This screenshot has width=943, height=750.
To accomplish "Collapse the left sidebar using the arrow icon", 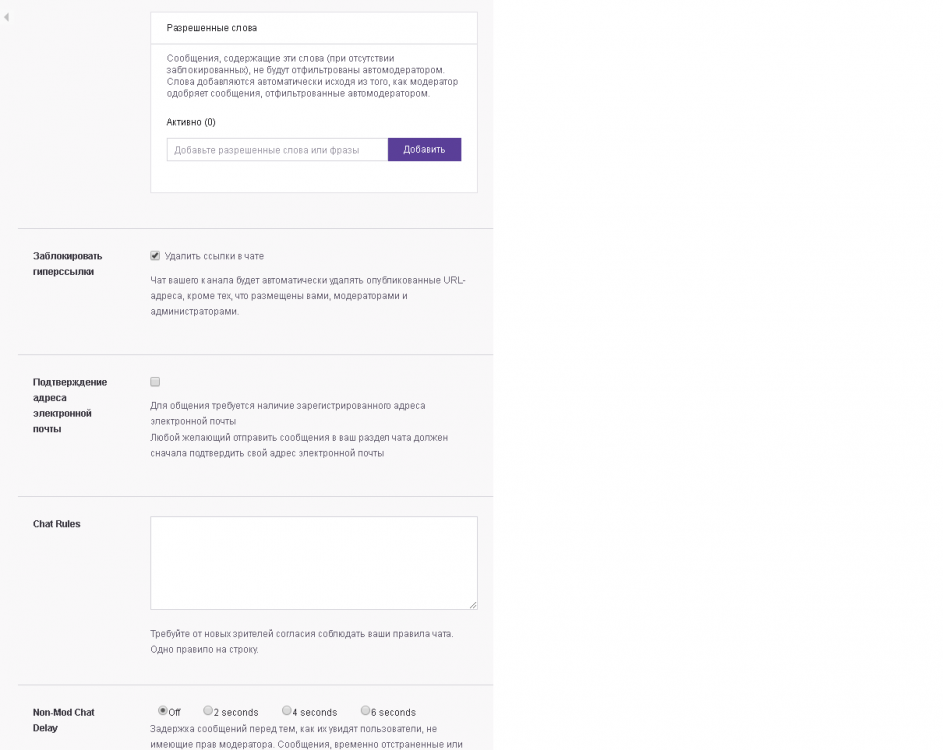I will (x=7, y=17).
